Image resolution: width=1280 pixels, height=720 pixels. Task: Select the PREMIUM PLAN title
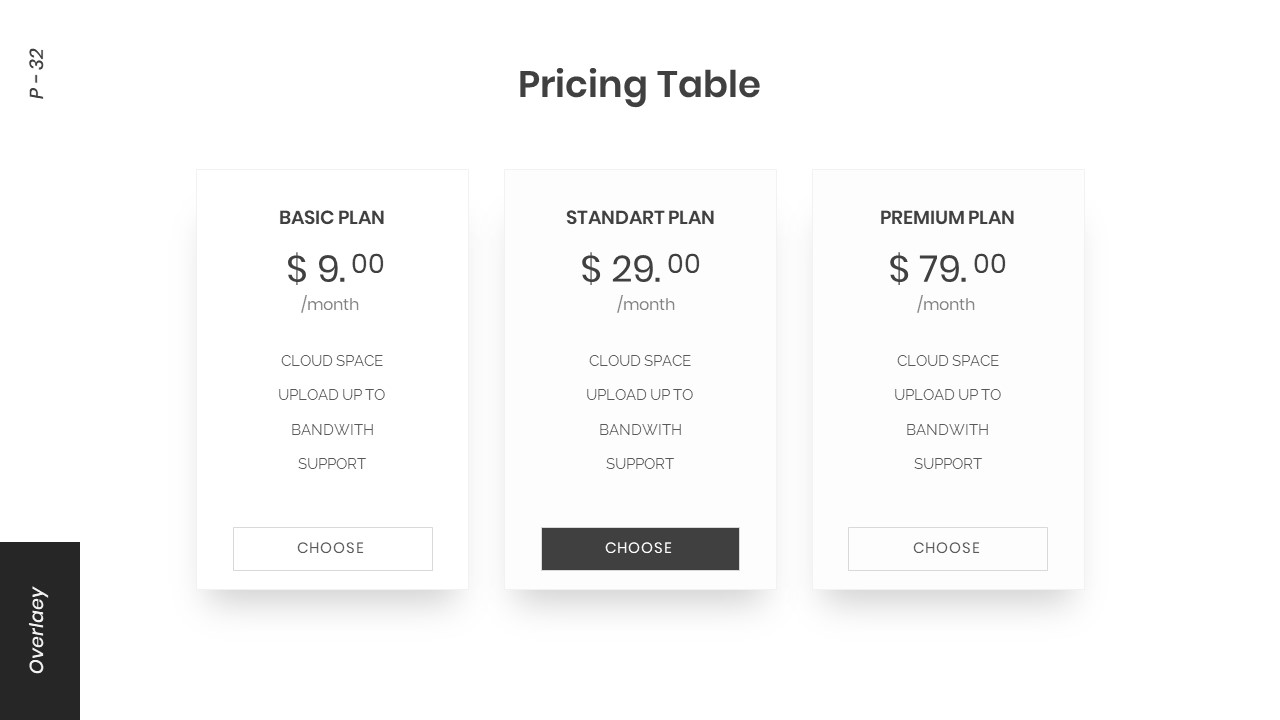click(947, 218)
